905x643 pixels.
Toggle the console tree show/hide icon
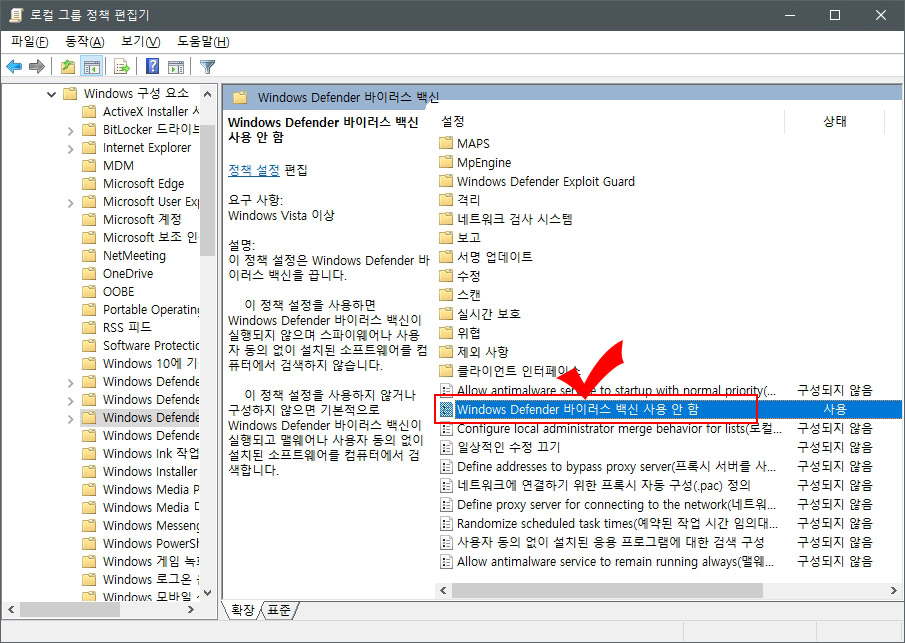(92, 67)
